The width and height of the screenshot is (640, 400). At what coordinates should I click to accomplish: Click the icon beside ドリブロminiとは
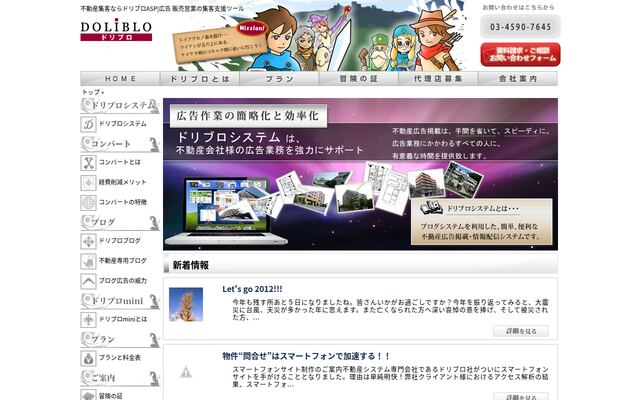pos(88,320)
